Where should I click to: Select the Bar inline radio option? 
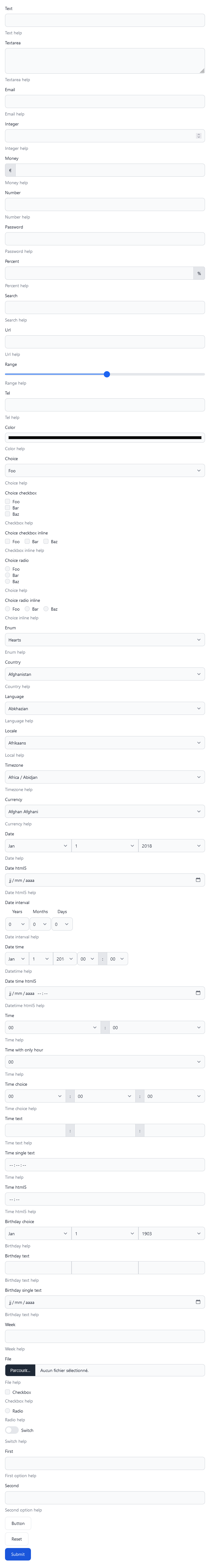pos(27,609)
